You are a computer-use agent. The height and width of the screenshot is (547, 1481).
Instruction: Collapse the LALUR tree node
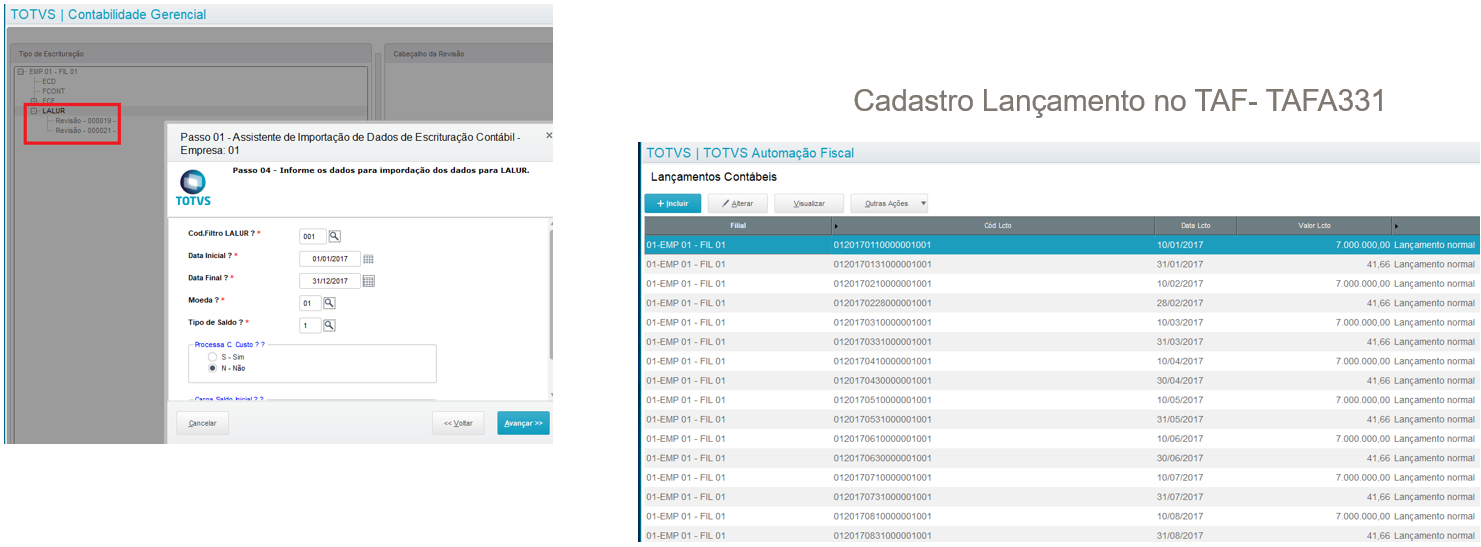coord(34,111)
